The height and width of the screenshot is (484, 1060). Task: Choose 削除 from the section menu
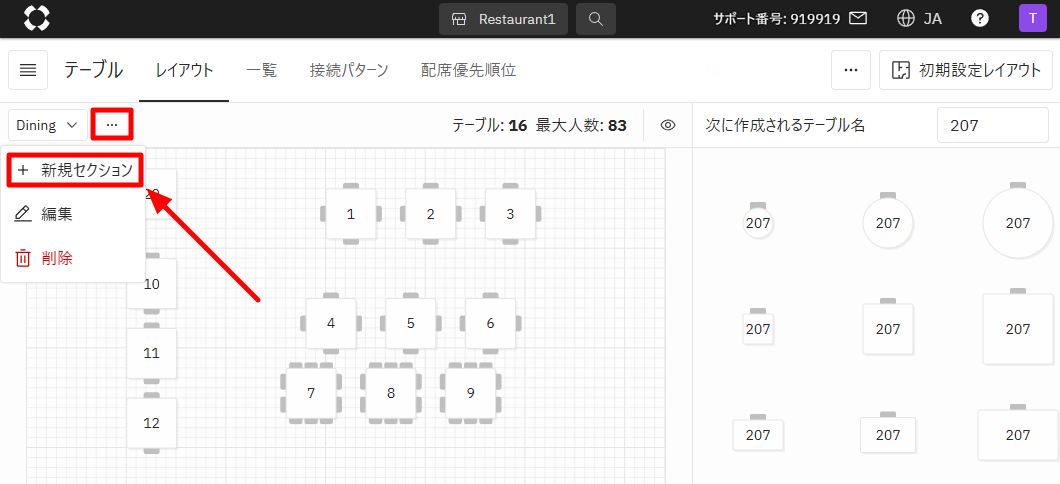(x=57, y=258)
